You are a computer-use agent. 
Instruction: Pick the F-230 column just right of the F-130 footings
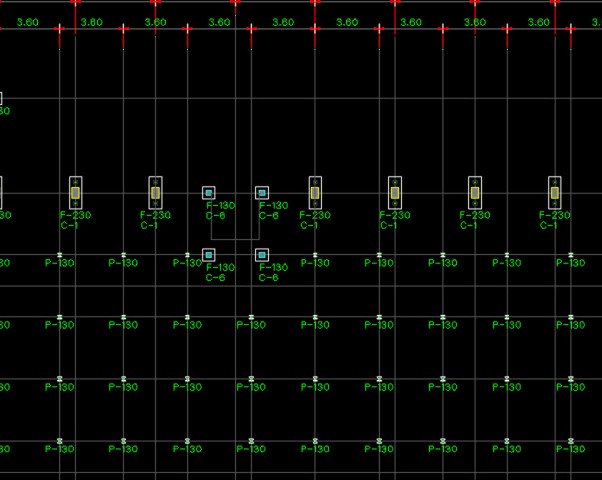[x=315, y=191]
